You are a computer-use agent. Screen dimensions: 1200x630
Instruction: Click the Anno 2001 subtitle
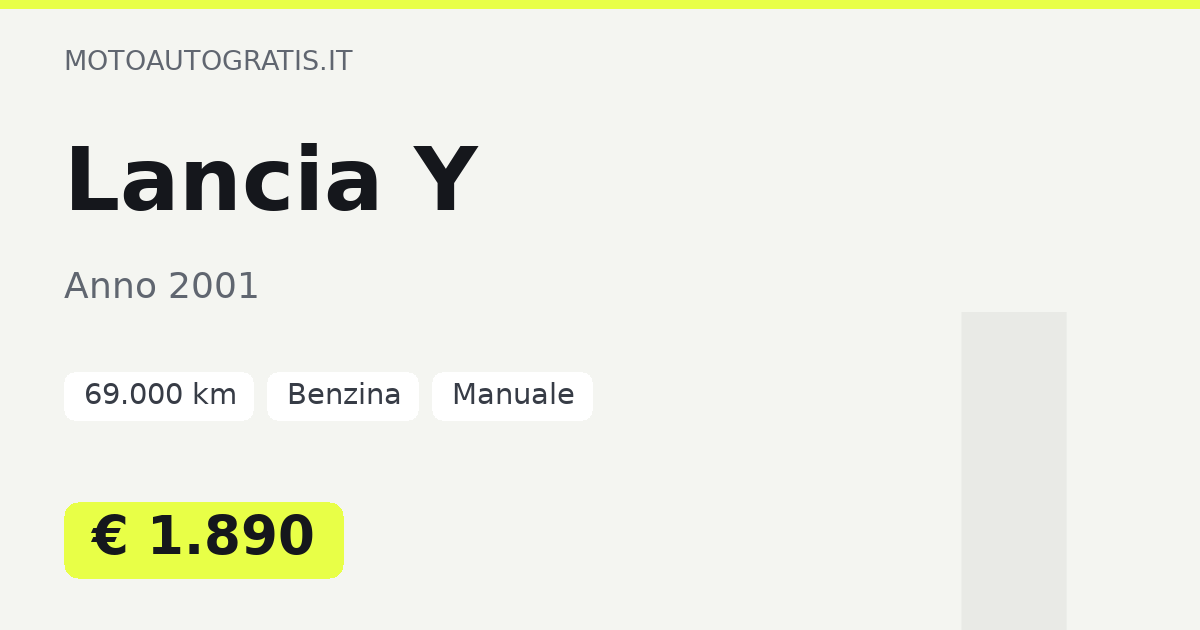tap(161, 287)
